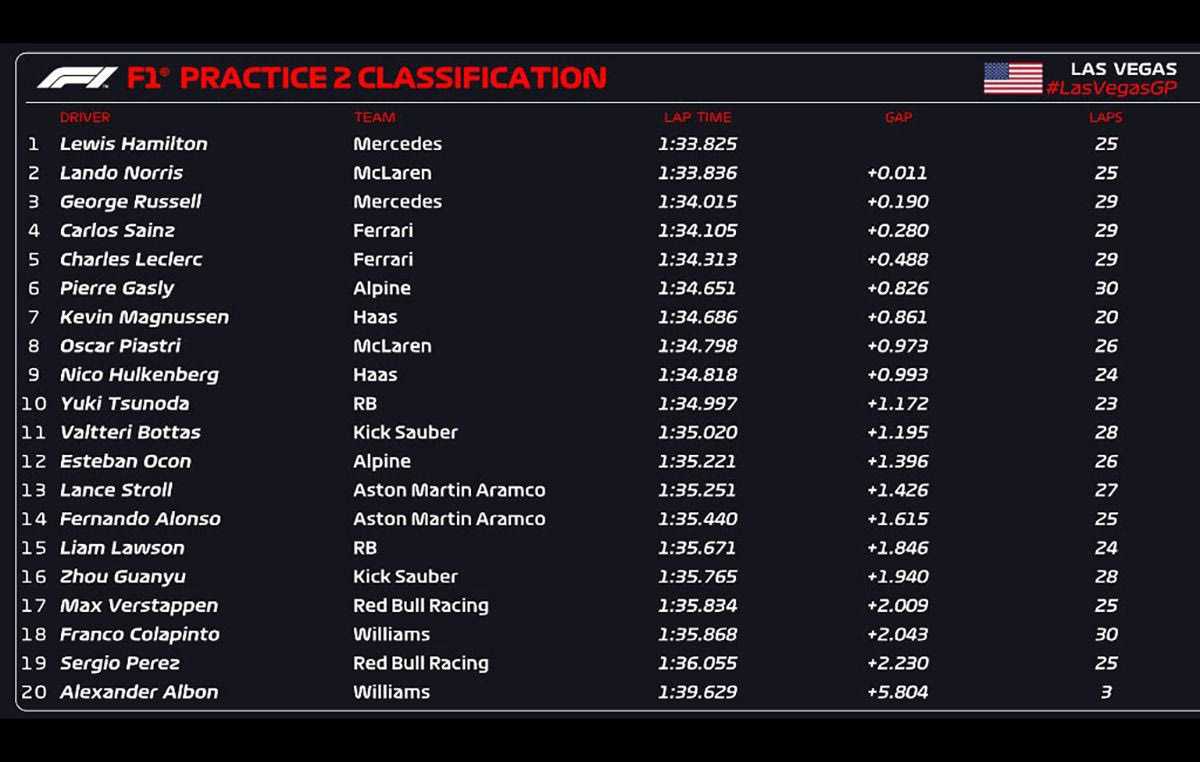Click Pierre Gasly's 30 laps count

tap(1105, 288)
